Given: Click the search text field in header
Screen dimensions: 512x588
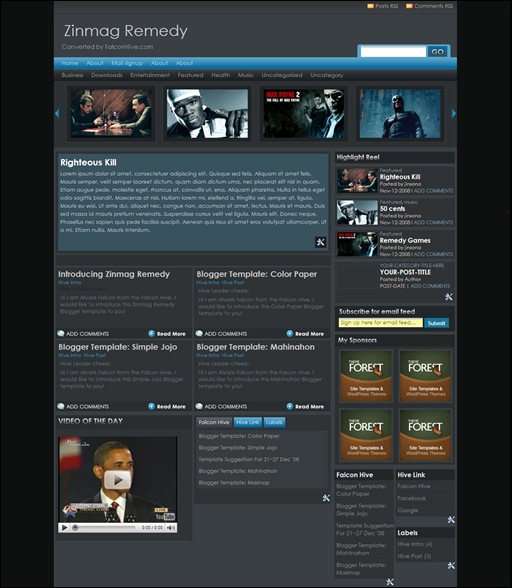Looking at the screenshot, I should (x=393, y=52).
